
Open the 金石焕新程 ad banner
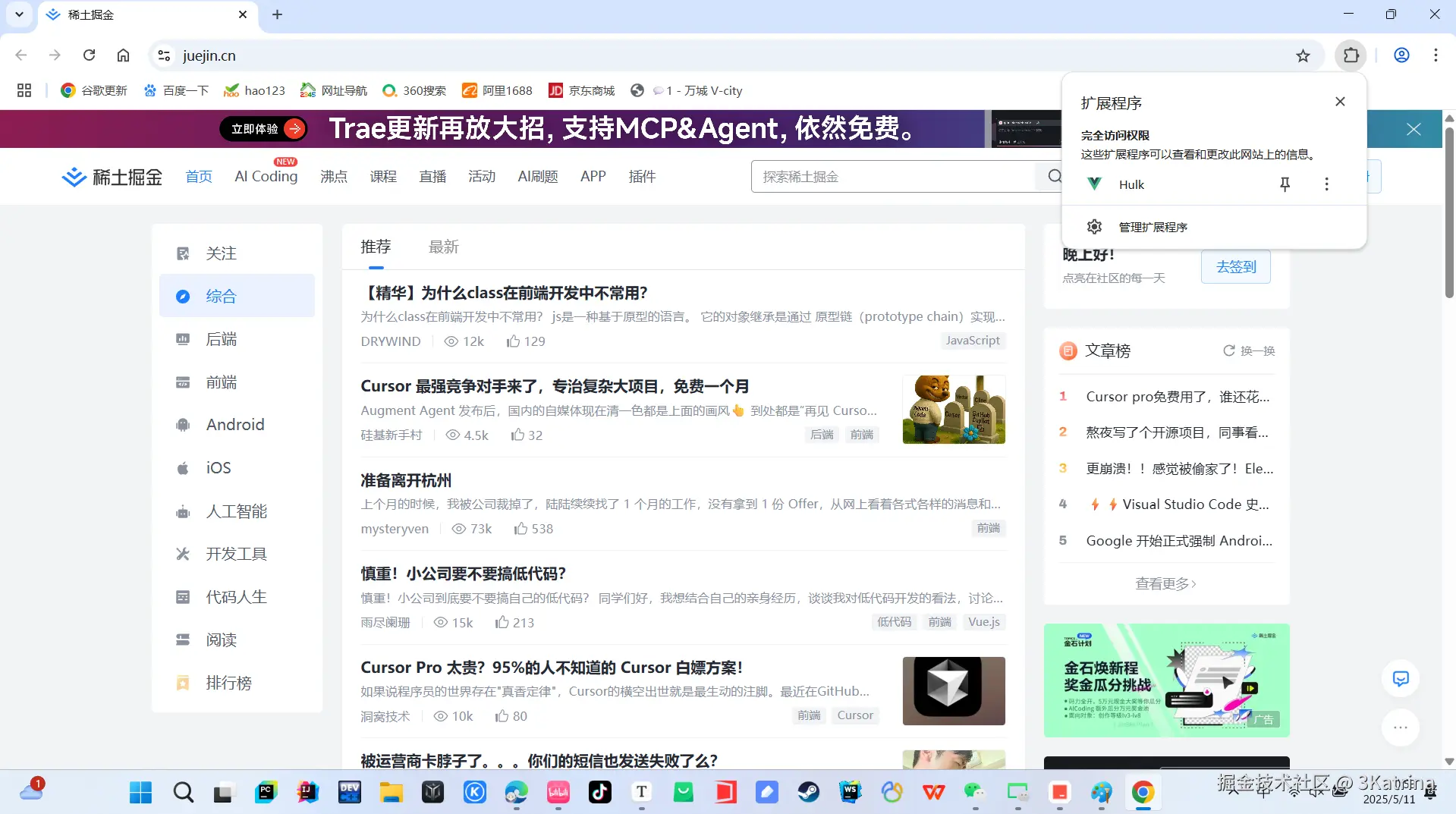coord(1166,680)
